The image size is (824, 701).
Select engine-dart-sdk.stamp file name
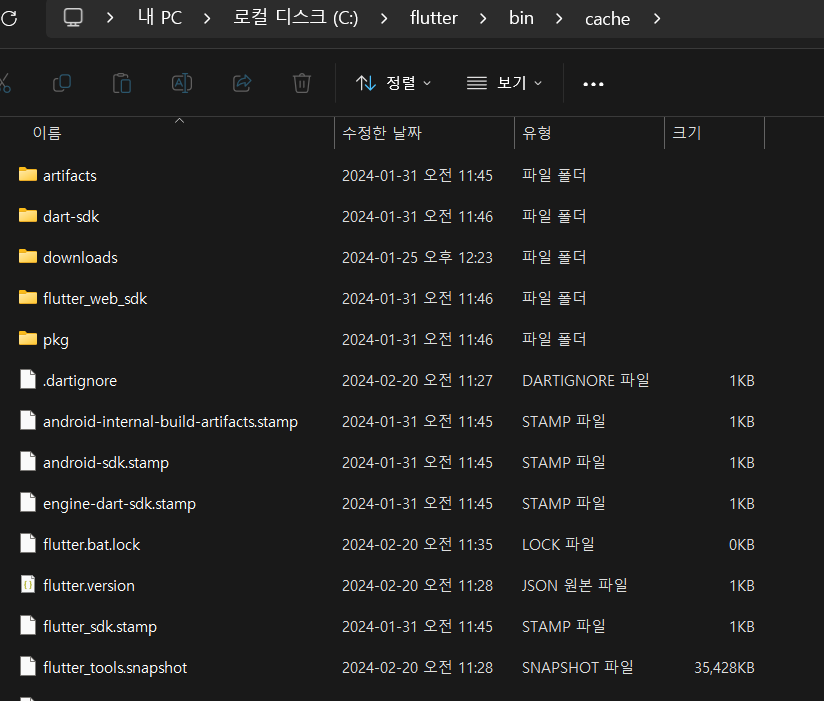[119, 503]
